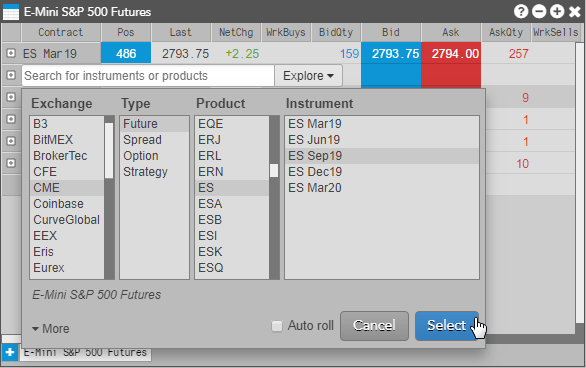Click the red Ask price 2794.00 cell
The image size is (586, 368).
451,53
